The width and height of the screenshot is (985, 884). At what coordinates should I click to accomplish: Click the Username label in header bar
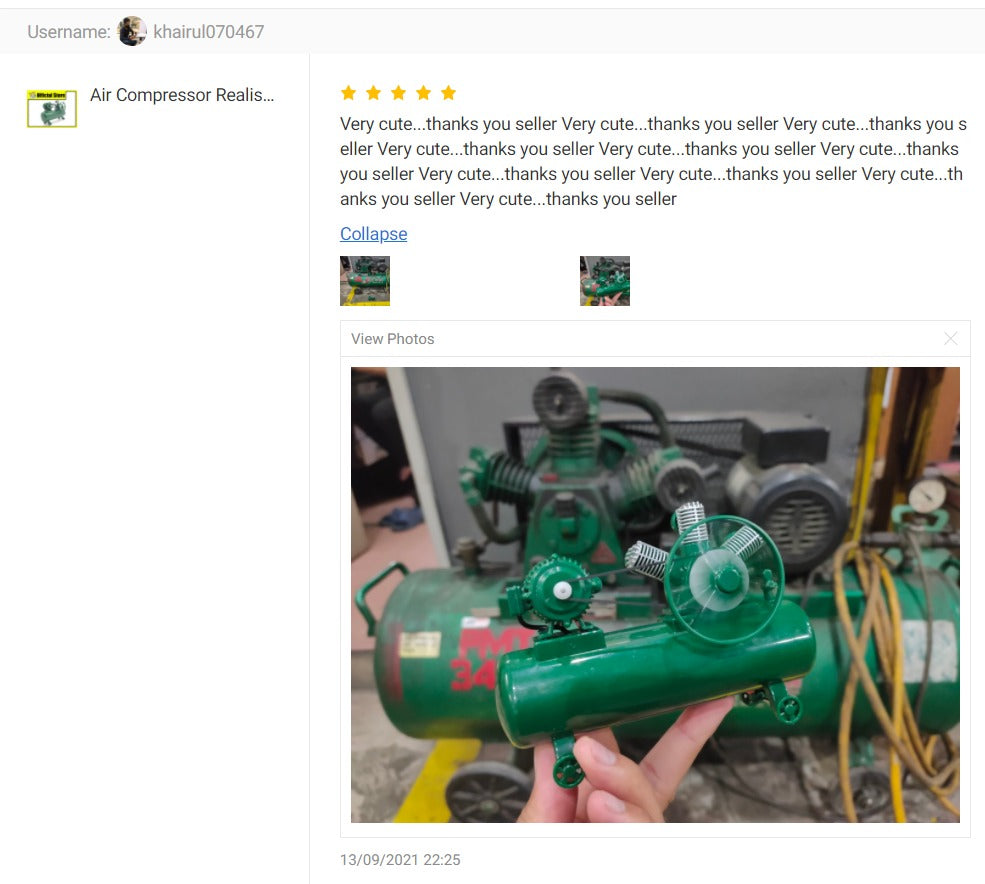pyautogui.click(x=69, y=31)
